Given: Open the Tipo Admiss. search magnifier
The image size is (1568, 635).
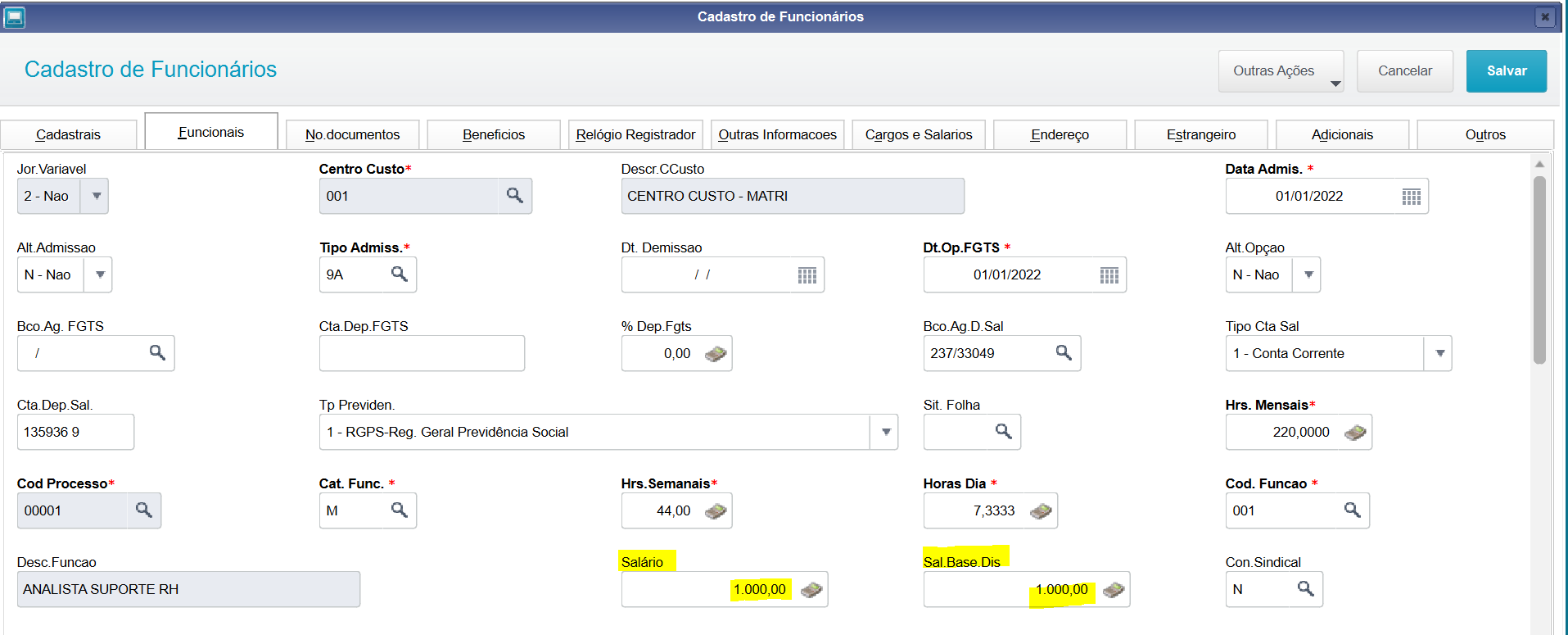Looking at the screenshot, I should click(x=399, y=274).
